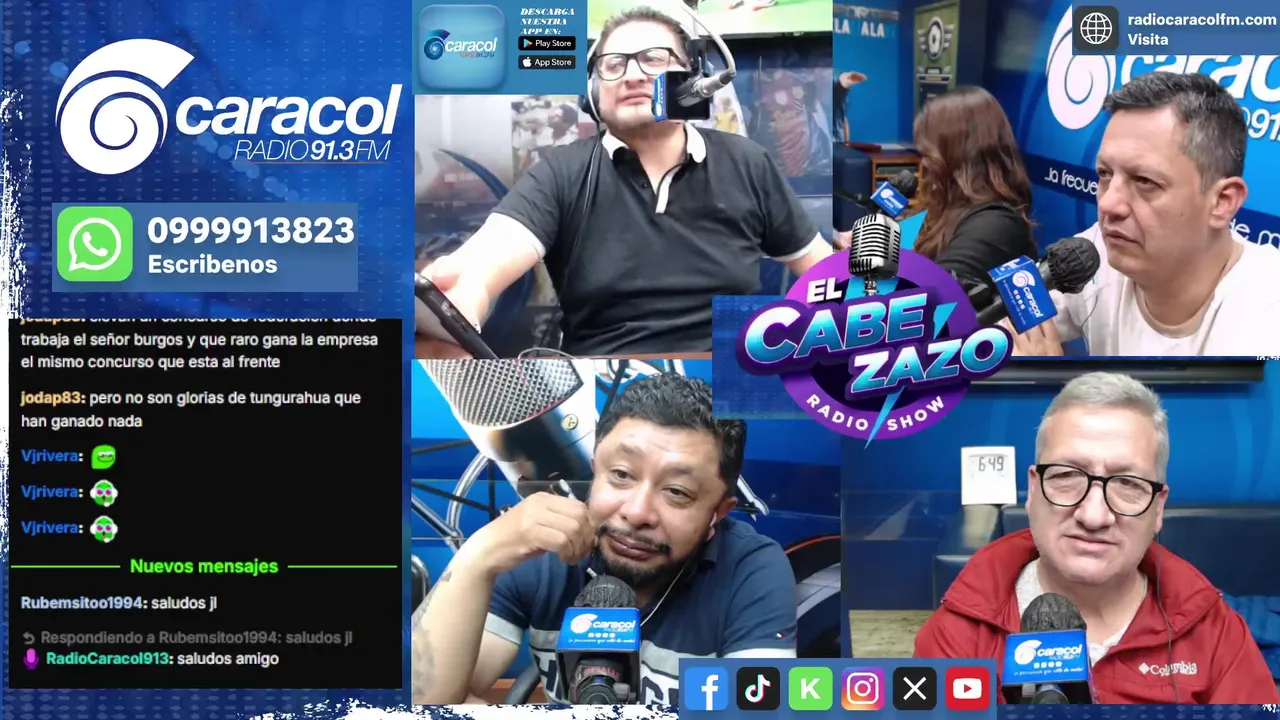
Task: Select the 'Nuevos mensajes' chat divider label
Action: click(204, 566)
